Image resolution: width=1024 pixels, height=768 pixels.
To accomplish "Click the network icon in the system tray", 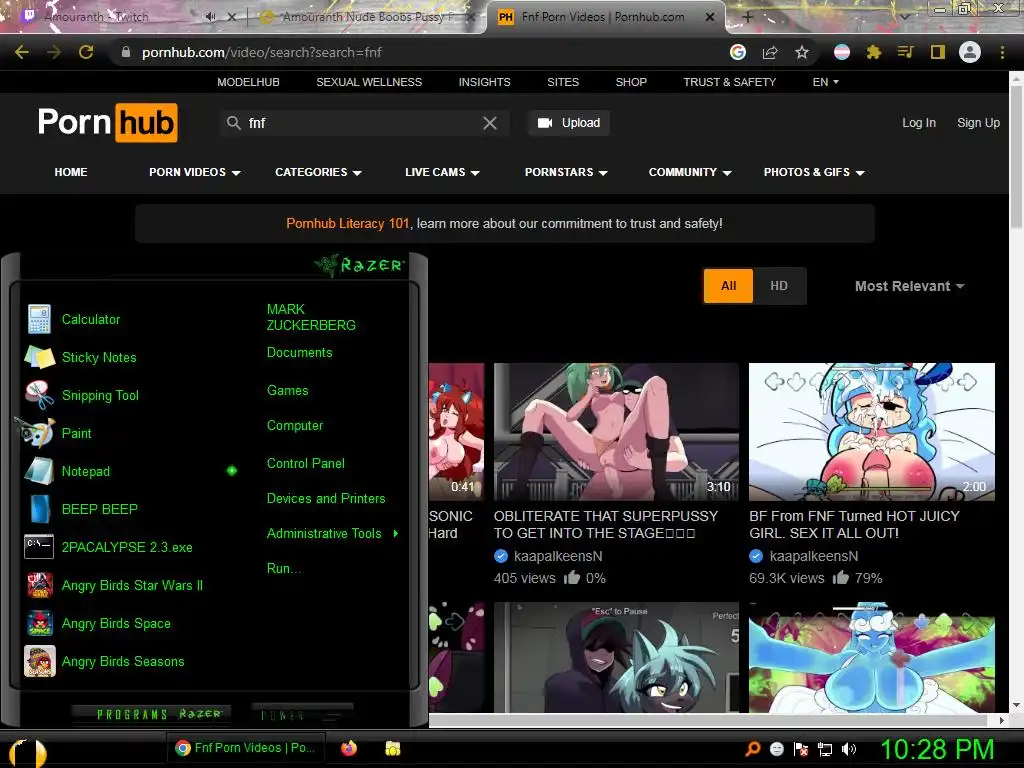I will 825,749.
